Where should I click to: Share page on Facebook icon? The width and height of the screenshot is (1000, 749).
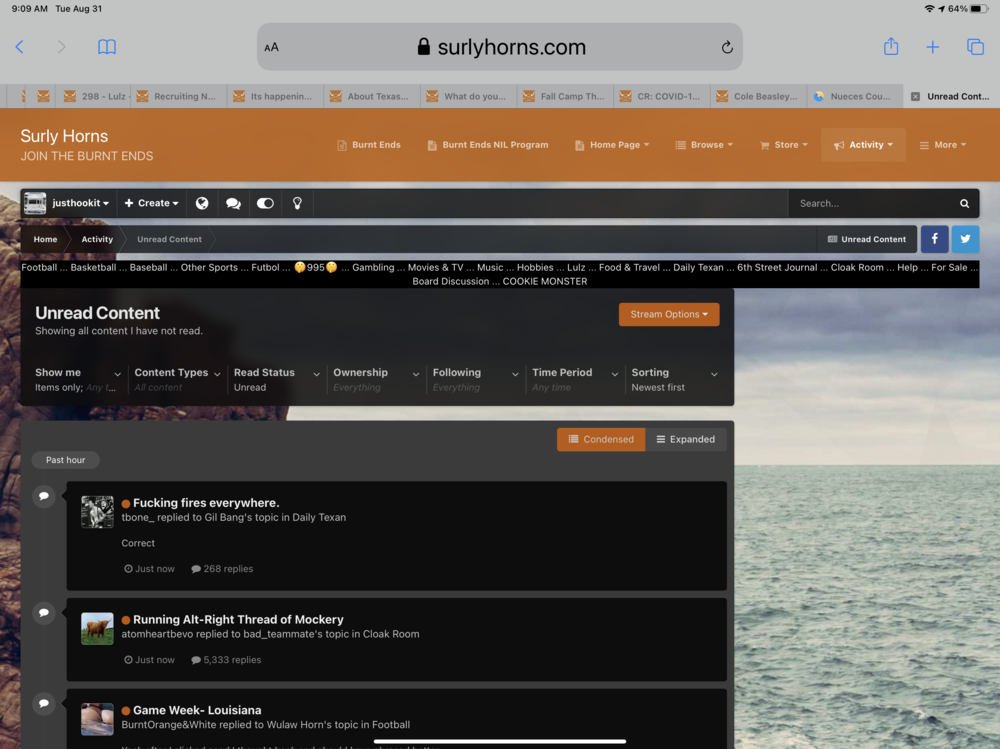934,239
